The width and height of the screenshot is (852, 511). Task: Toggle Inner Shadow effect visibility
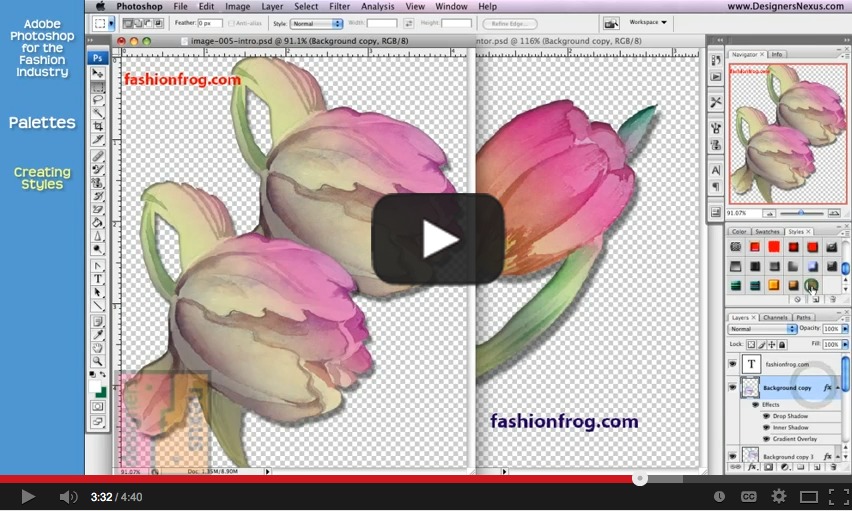click(766, 427)
